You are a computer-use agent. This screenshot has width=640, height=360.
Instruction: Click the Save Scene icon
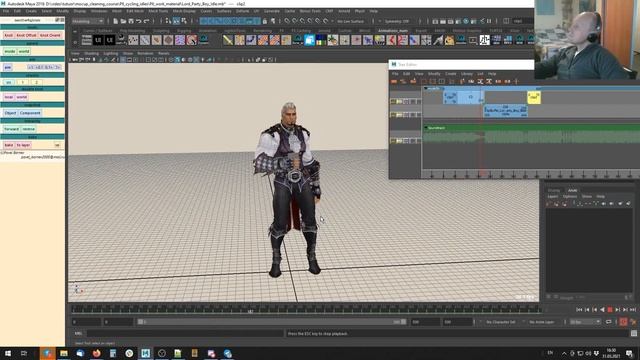tap(131, 21)
